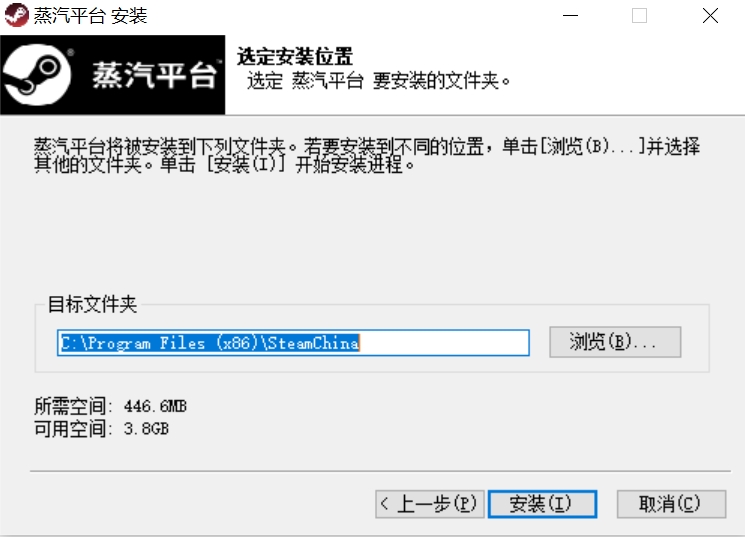Click the round Steam logo in the black banner
The height and width of the screenshot is (537, 745).
tap(37, 75)
